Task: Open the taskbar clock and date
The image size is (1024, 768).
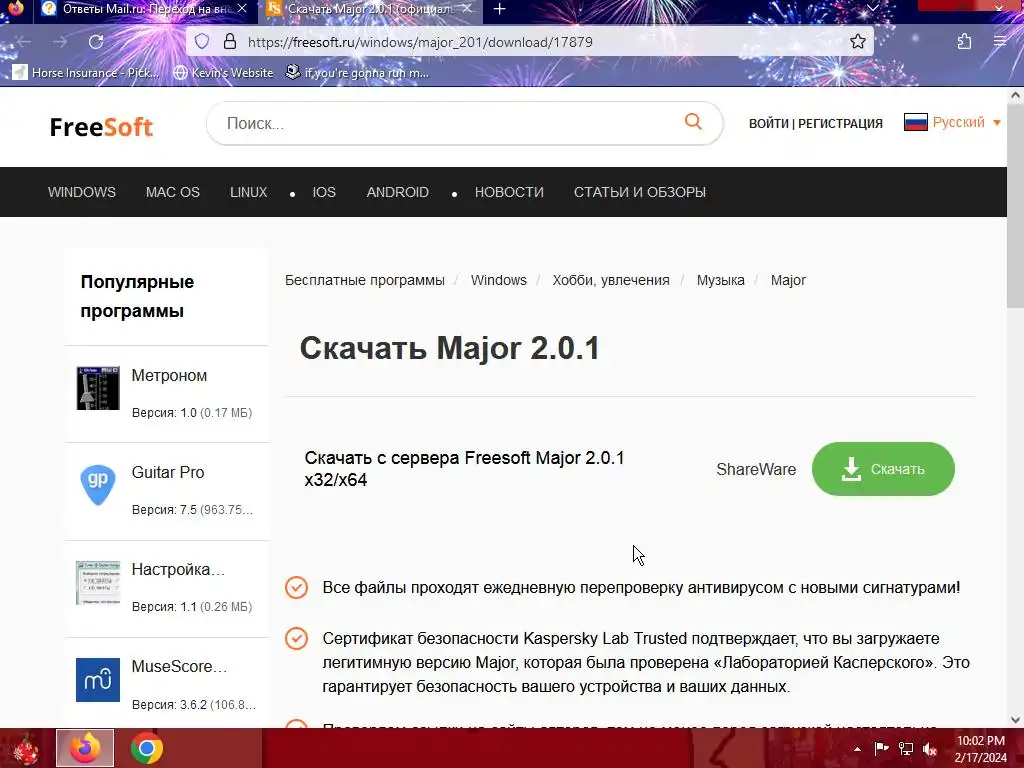Action: (981, 749)
